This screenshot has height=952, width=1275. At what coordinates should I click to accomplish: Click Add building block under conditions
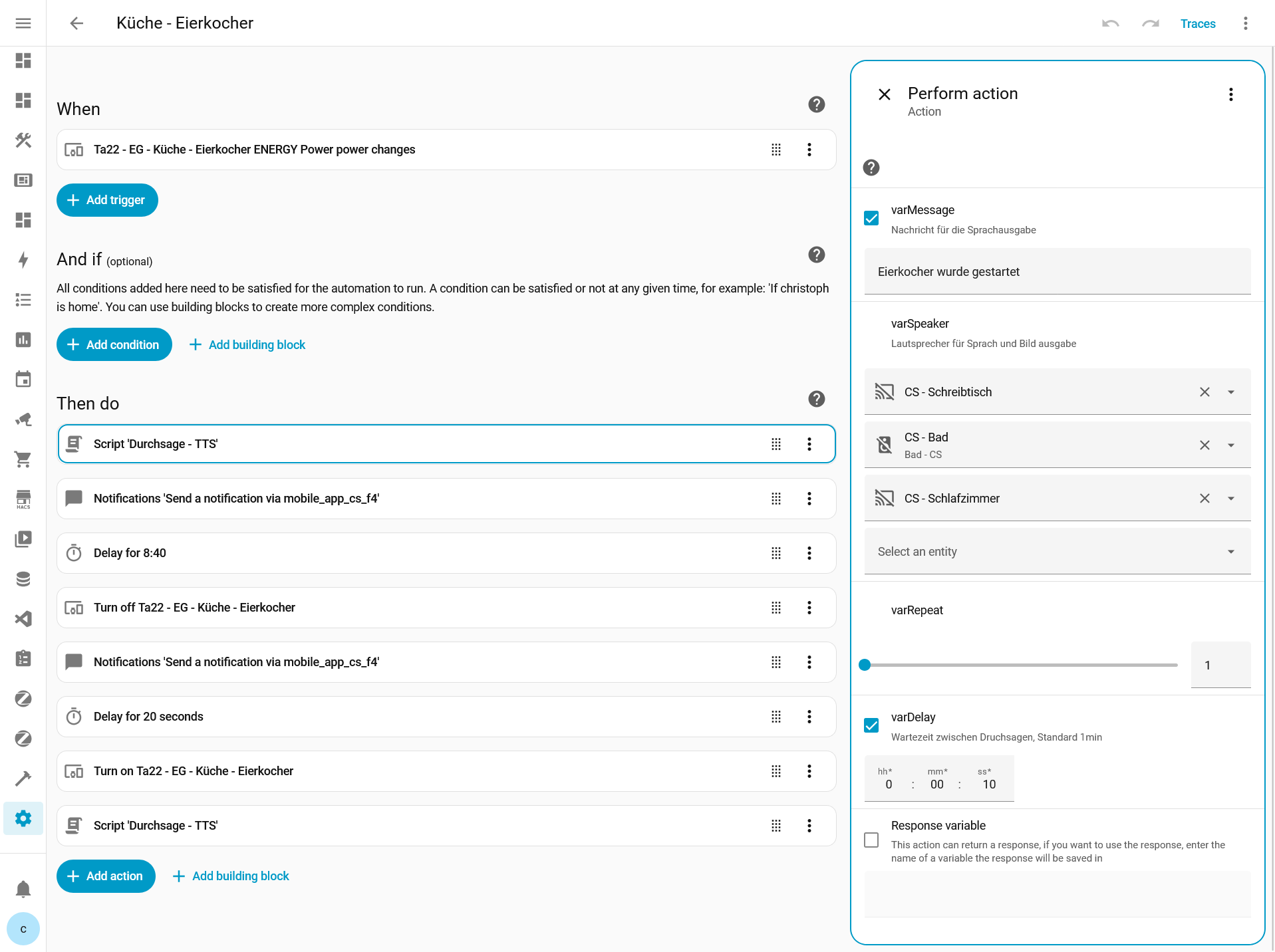pos(247,345)
